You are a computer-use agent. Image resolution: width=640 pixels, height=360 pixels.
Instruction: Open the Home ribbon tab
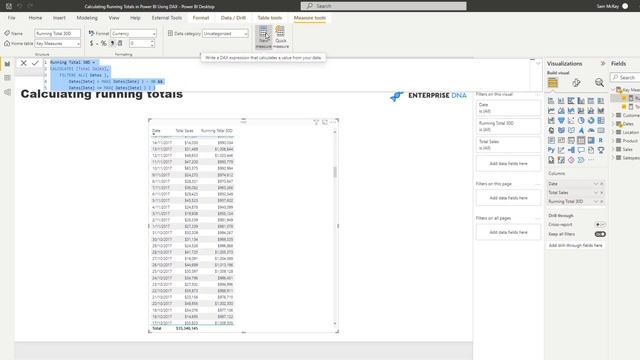[x=35, y=18]
